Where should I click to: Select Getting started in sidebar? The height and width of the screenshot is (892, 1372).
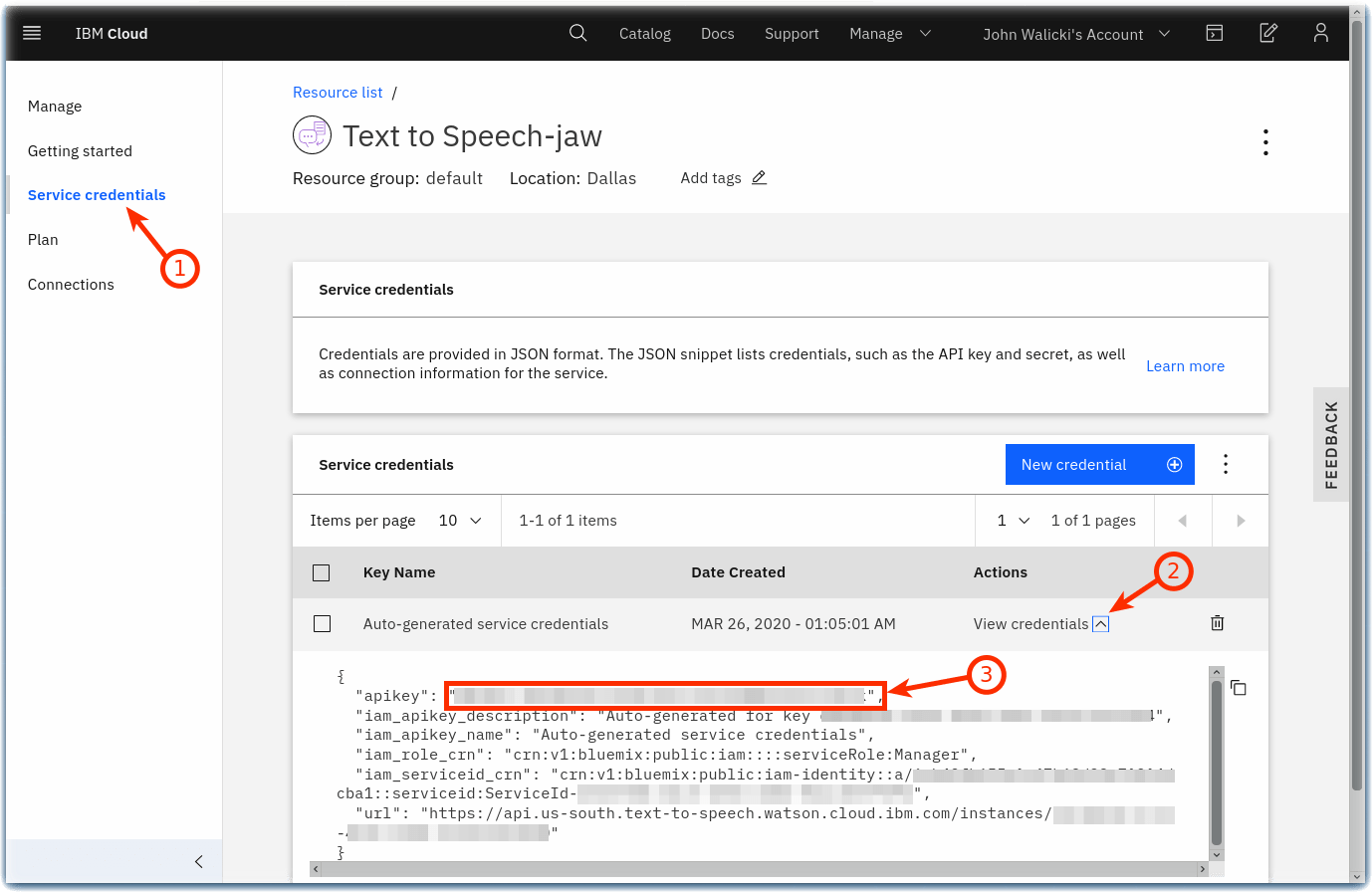[80, 151]
